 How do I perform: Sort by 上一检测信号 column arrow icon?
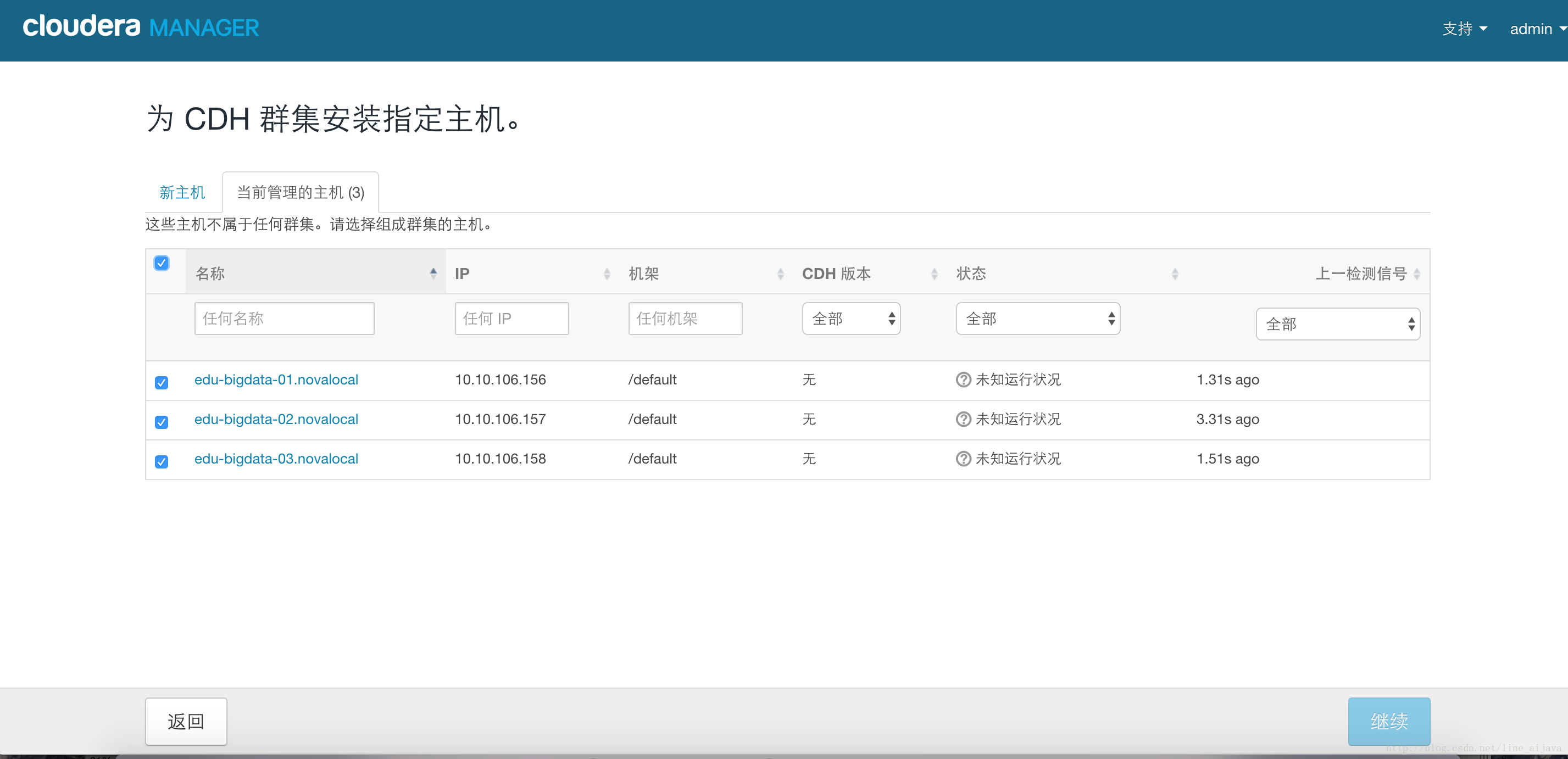tap(1416, 274)
